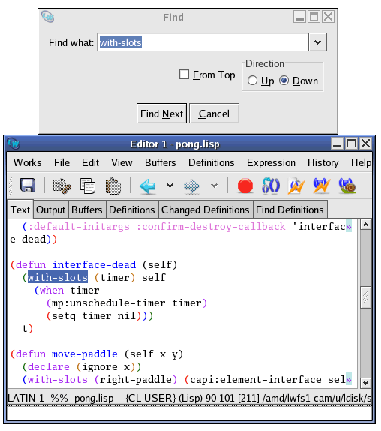Go forward with the right blue arrow
Viewport: 381px width, 431px height.
(192, 186)
